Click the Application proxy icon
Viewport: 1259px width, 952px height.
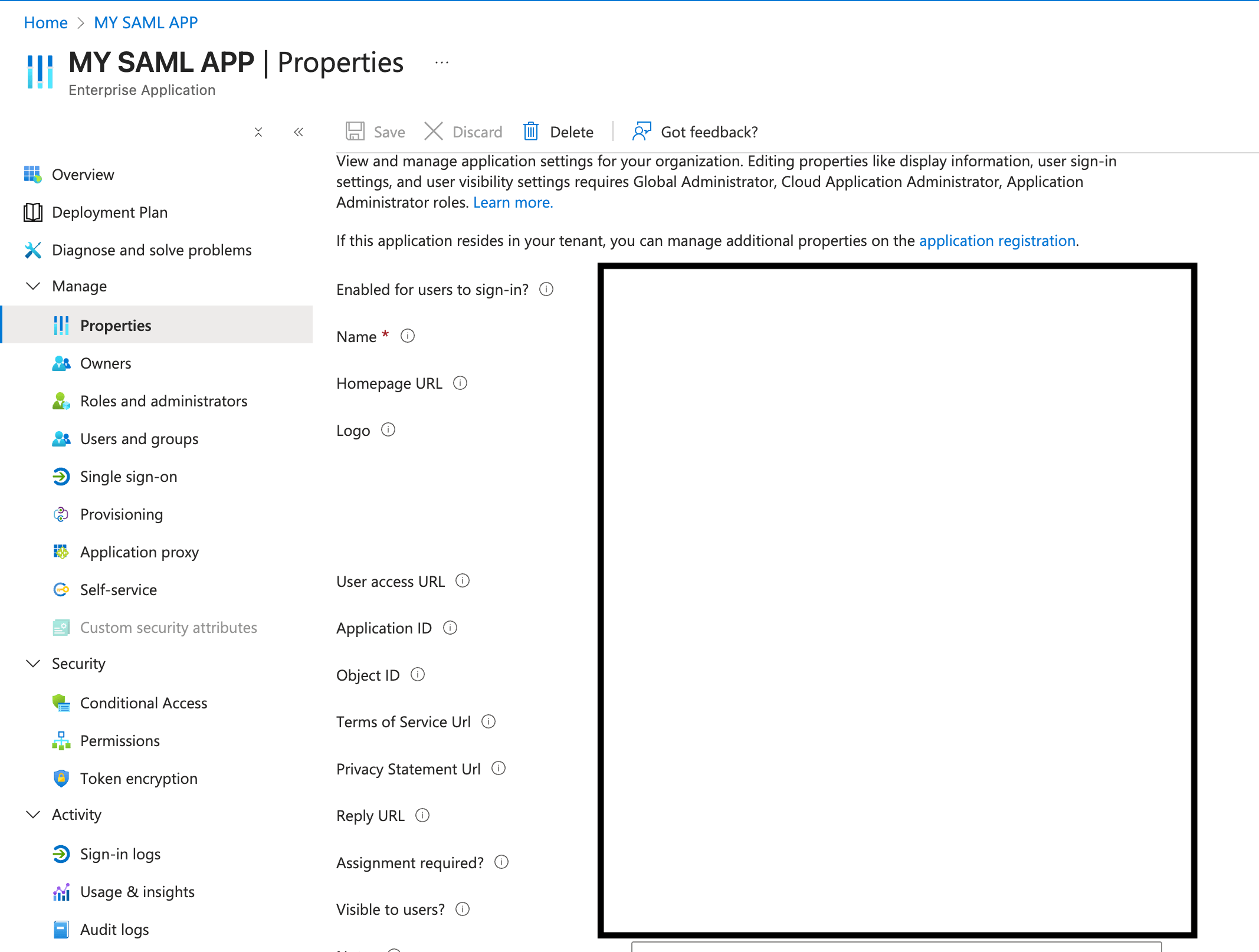pyautogui.click(x=61, y=552)
